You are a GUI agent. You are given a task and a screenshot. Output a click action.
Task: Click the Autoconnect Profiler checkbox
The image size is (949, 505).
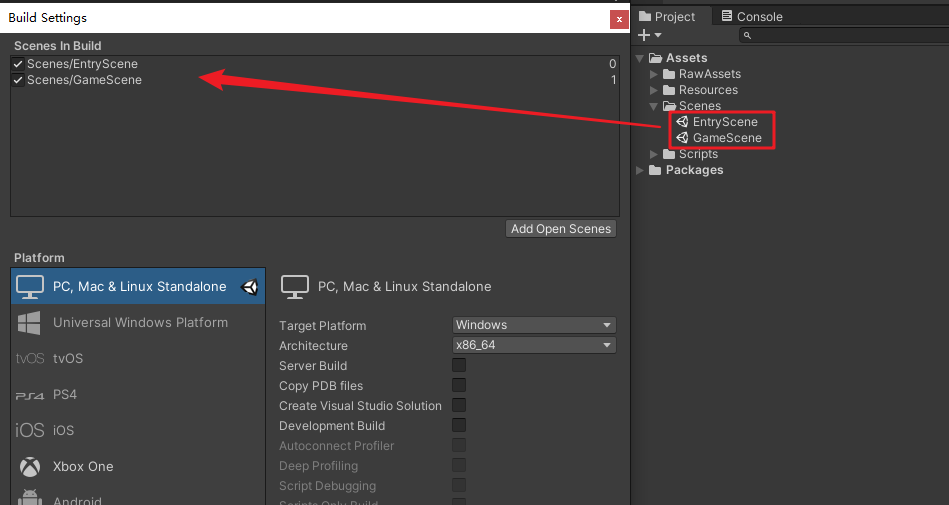click(459, 445)
